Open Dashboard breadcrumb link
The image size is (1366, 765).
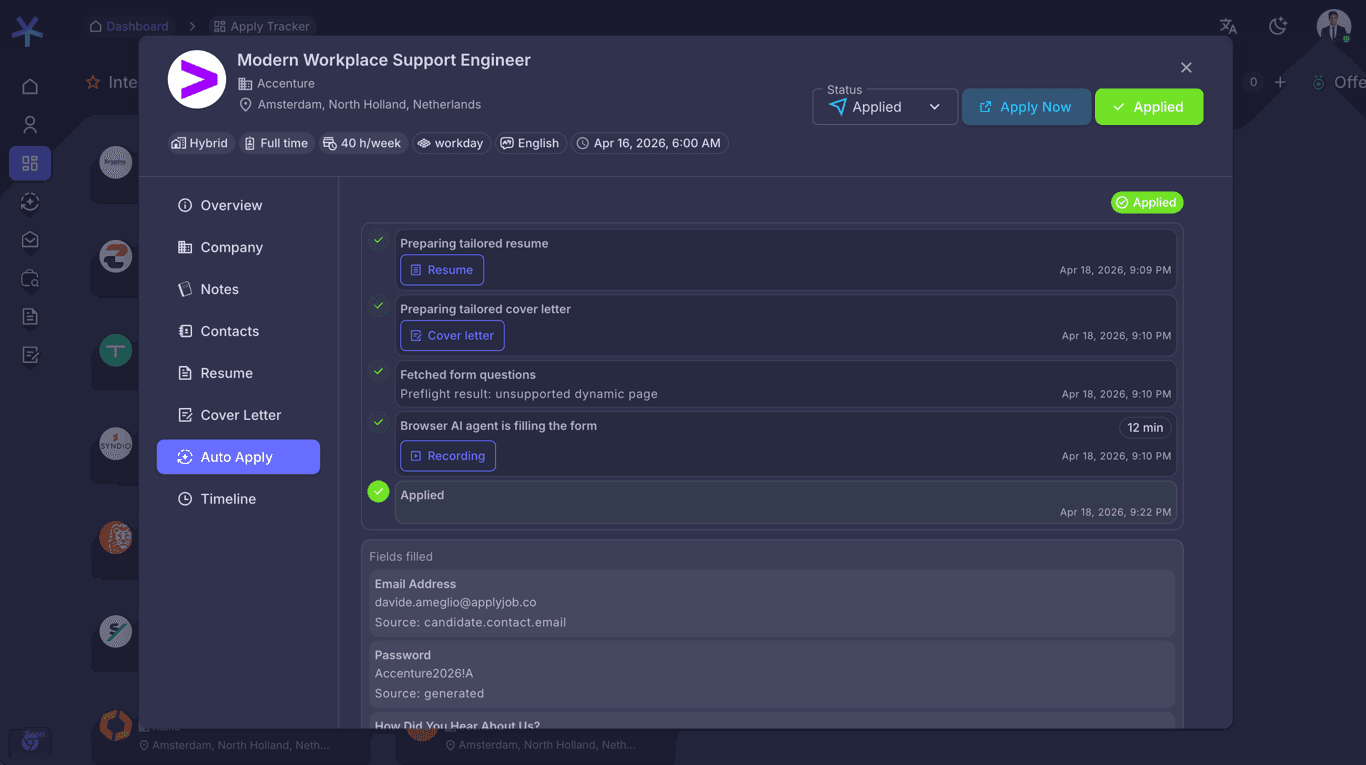(x=128, y=27)
